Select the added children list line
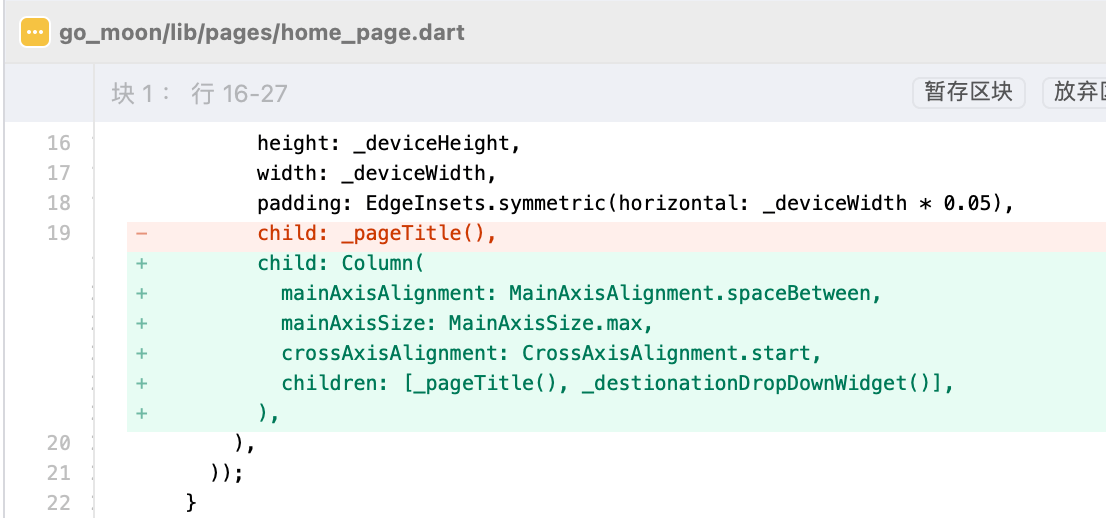This screenshot has width=1106, height=518. 618,383
